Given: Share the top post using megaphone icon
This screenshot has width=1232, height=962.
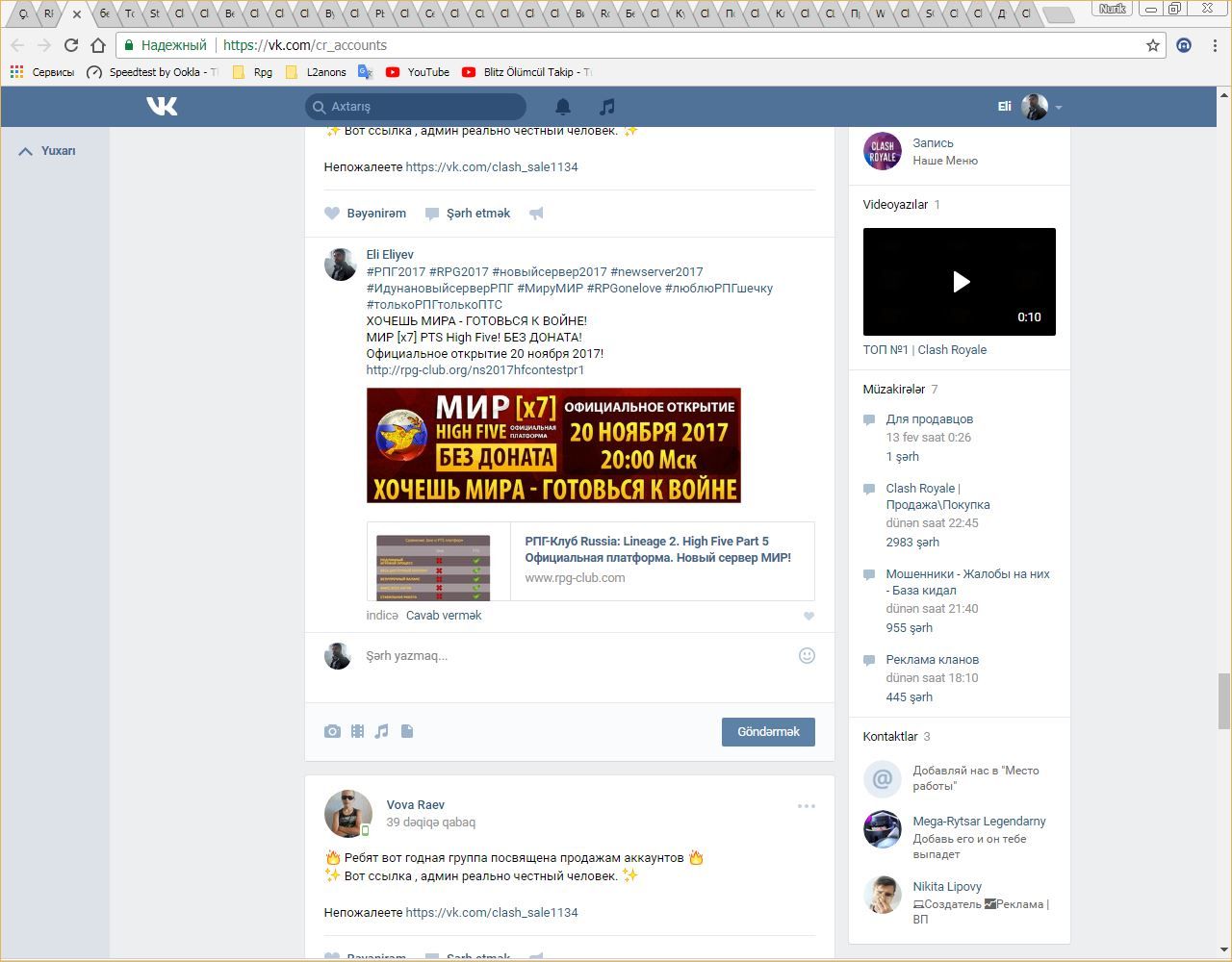Looking at the screenshot, I should click(x=536, y=214).
